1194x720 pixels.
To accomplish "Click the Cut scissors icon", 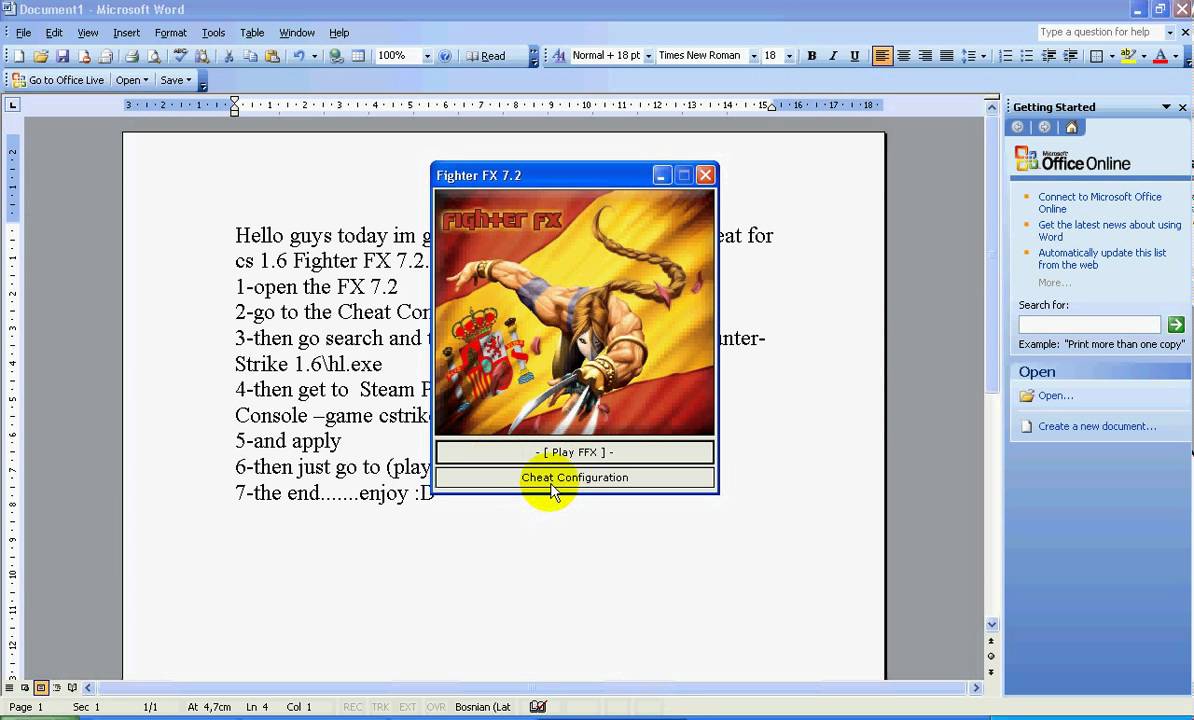I will click(228, 56).
